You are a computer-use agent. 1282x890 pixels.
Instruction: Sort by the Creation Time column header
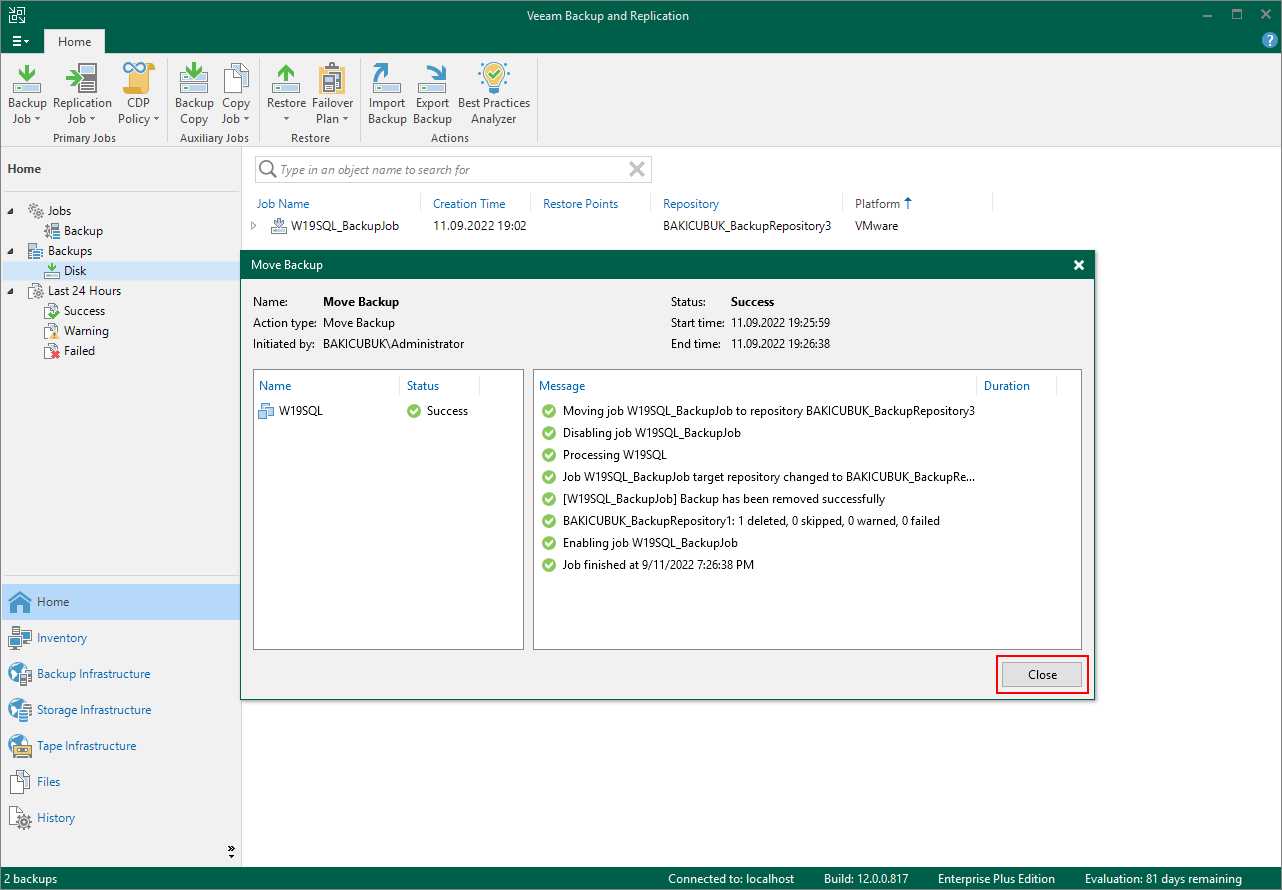coord(469,204)
